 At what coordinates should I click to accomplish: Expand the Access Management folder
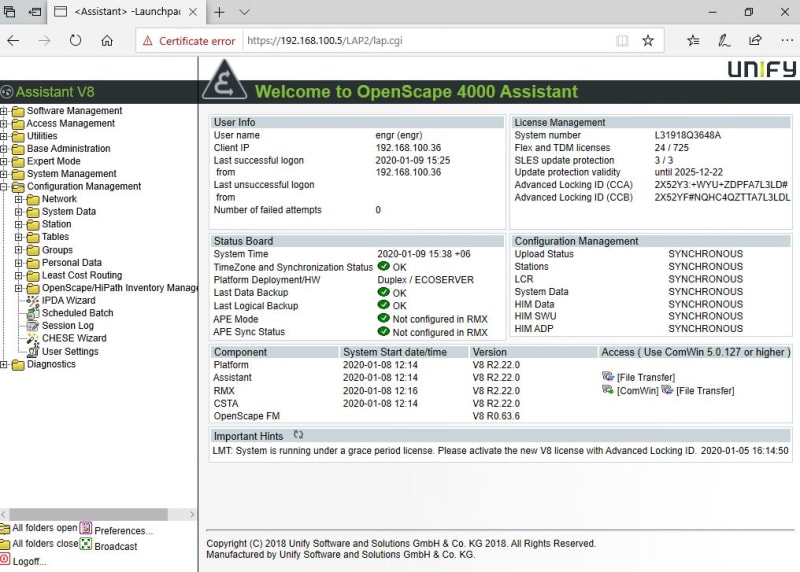pyautogui.click(x=4, y=123)
